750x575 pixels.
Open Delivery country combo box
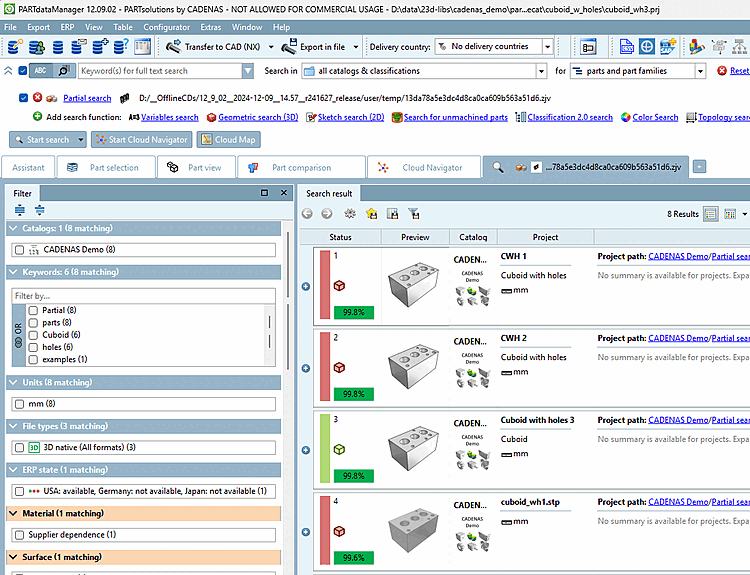tap(494, 46)
